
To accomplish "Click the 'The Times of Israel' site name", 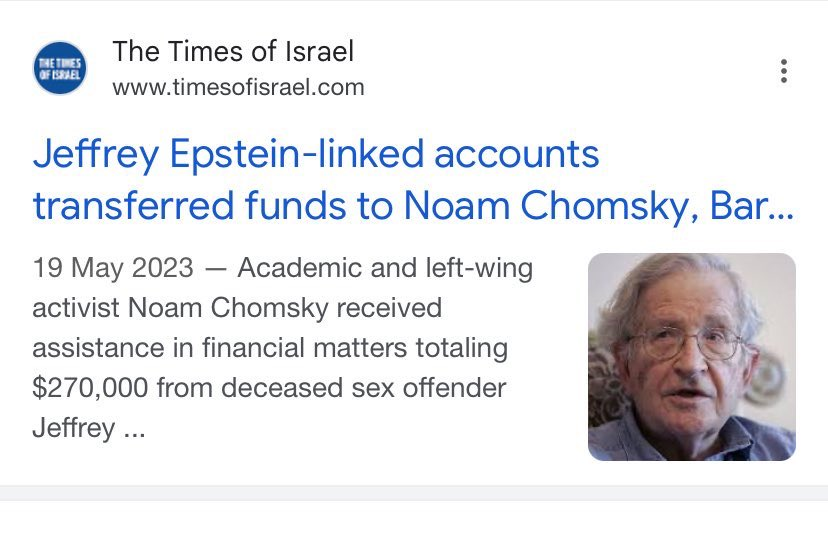I will coord(233,51).
